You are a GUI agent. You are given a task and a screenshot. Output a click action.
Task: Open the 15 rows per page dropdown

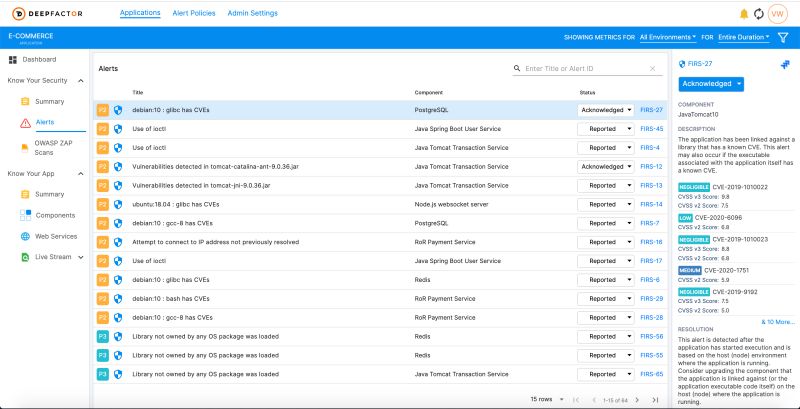point(547,399)
